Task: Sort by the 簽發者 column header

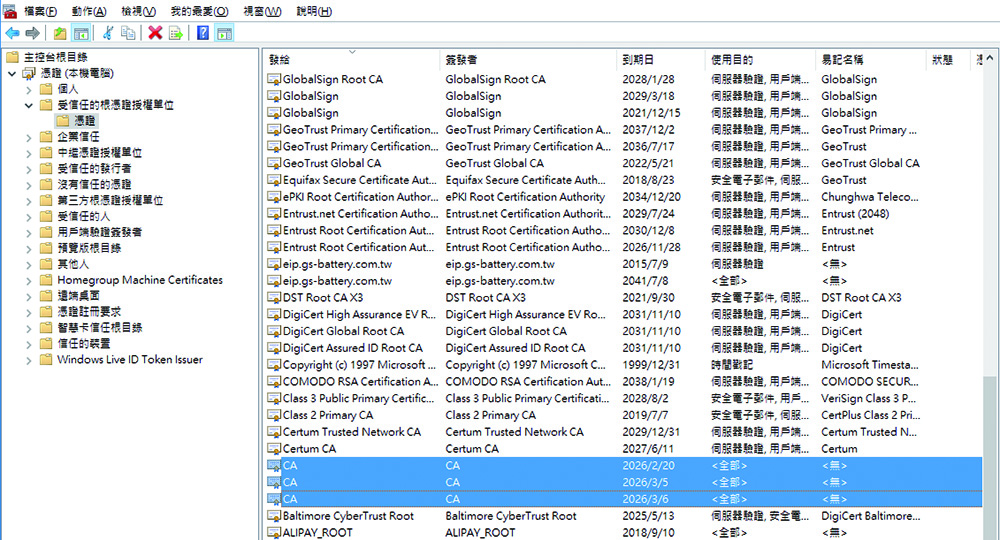Action: tap(528, 60)
